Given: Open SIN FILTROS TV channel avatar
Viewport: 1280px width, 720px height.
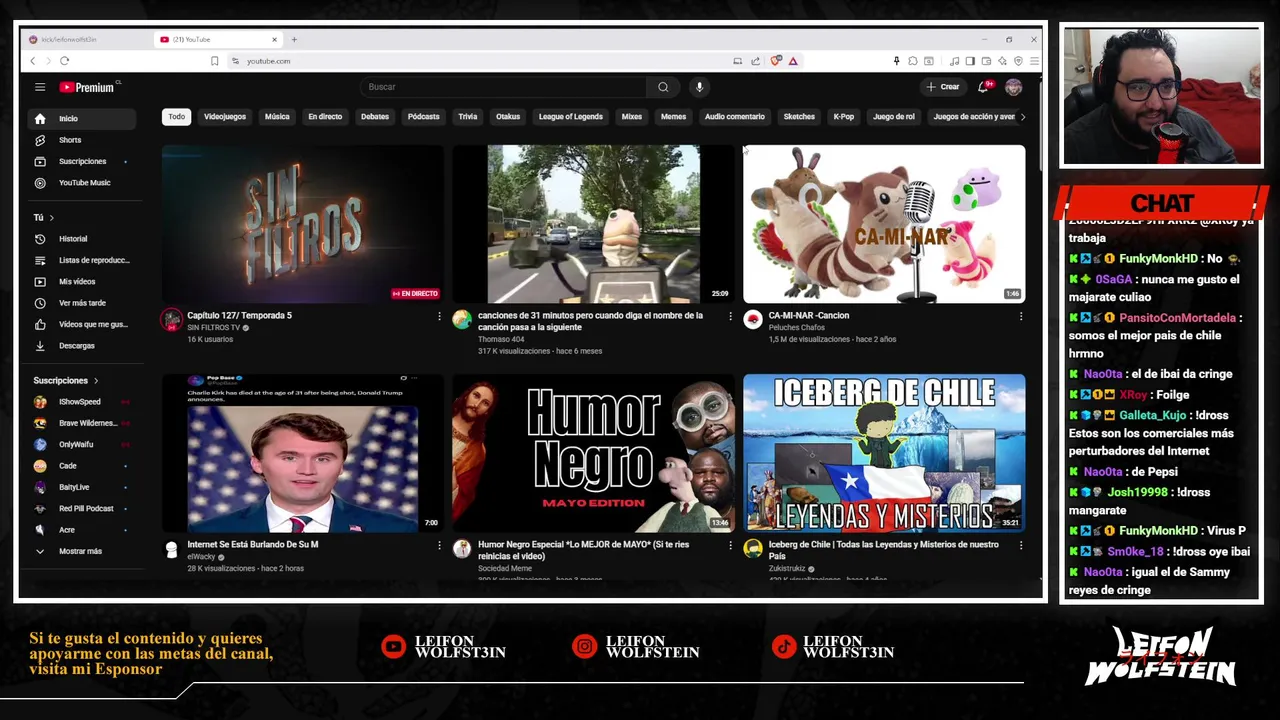Looking at the screenshot, I should point(172,319).
